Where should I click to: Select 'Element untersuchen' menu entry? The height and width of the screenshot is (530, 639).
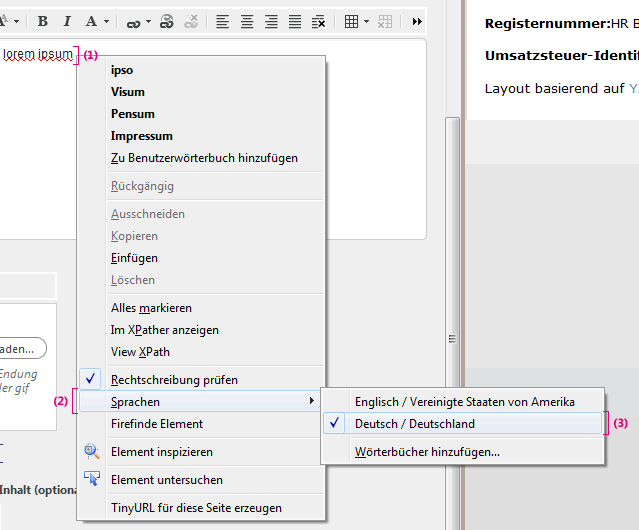(x=202, y=480)
